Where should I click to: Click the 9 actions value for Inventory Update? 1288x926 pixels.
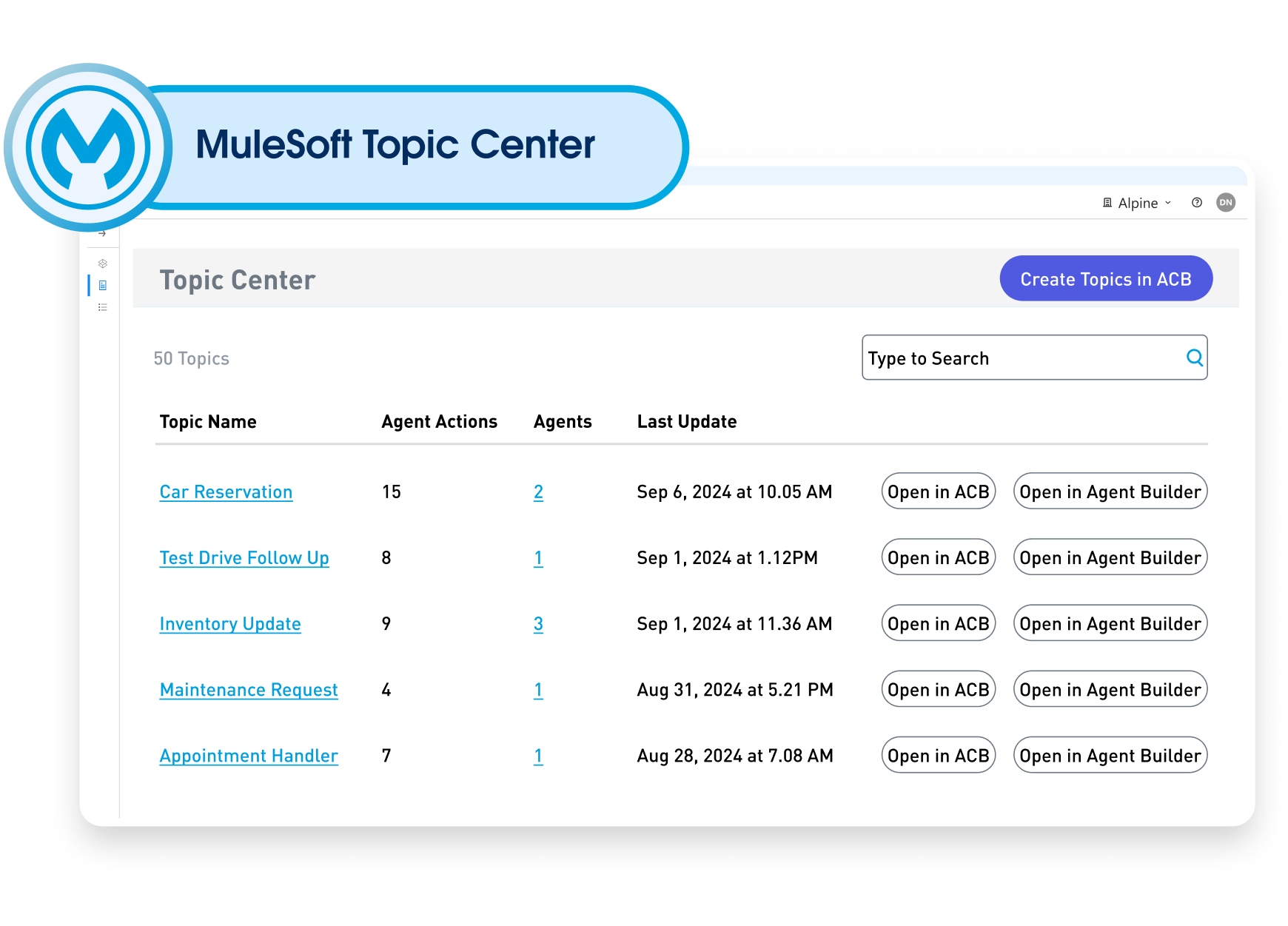386,624
